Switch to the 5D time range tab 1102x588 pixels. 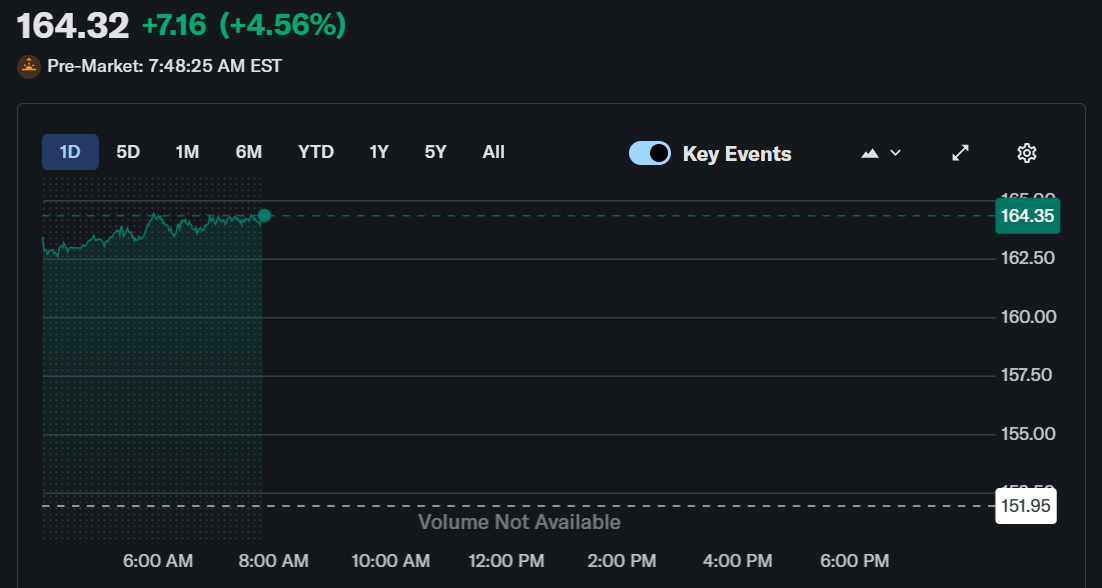(x=127, y=151)
